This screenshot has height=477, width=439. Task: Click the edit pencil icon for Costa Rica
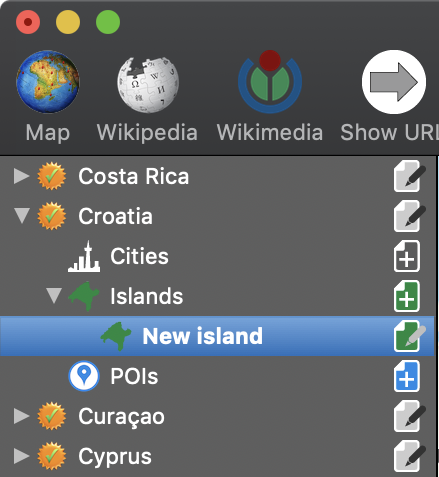[x=410, y=176]
